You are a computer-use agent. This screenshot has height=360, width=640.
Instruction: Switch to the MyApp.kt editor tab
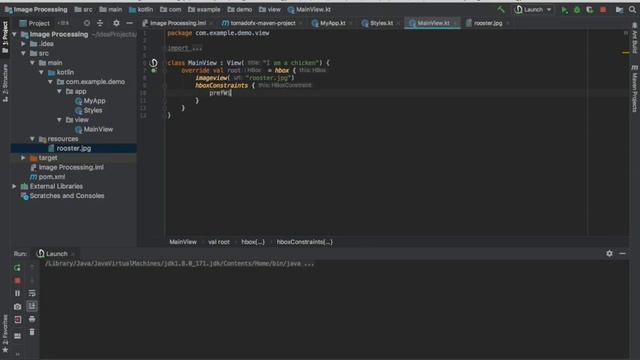[x=332, y=23]
